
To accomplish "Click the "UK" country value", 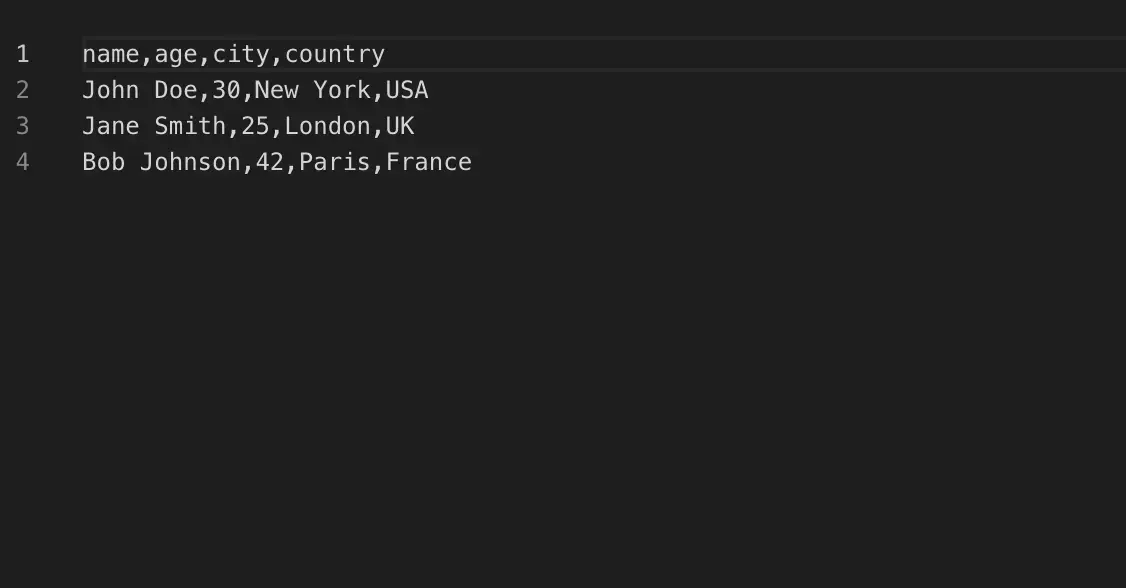I will 400,126.
